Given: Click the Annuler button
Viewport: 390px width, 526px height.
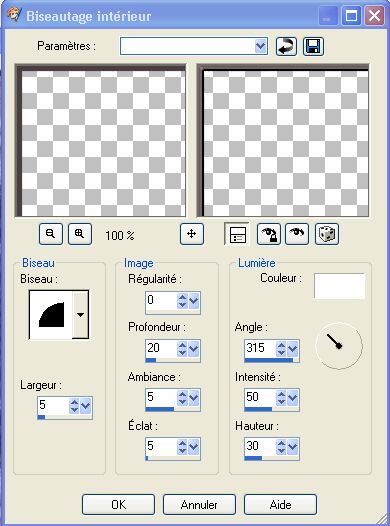Looking at the screenshot, I should click(x=199, y=505).
